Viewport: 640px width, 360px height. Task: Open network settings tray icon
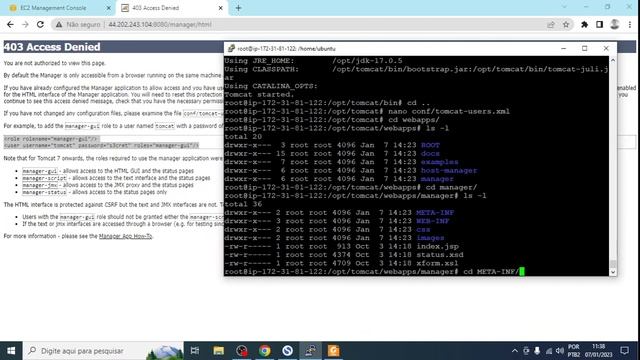click(549, 351)
